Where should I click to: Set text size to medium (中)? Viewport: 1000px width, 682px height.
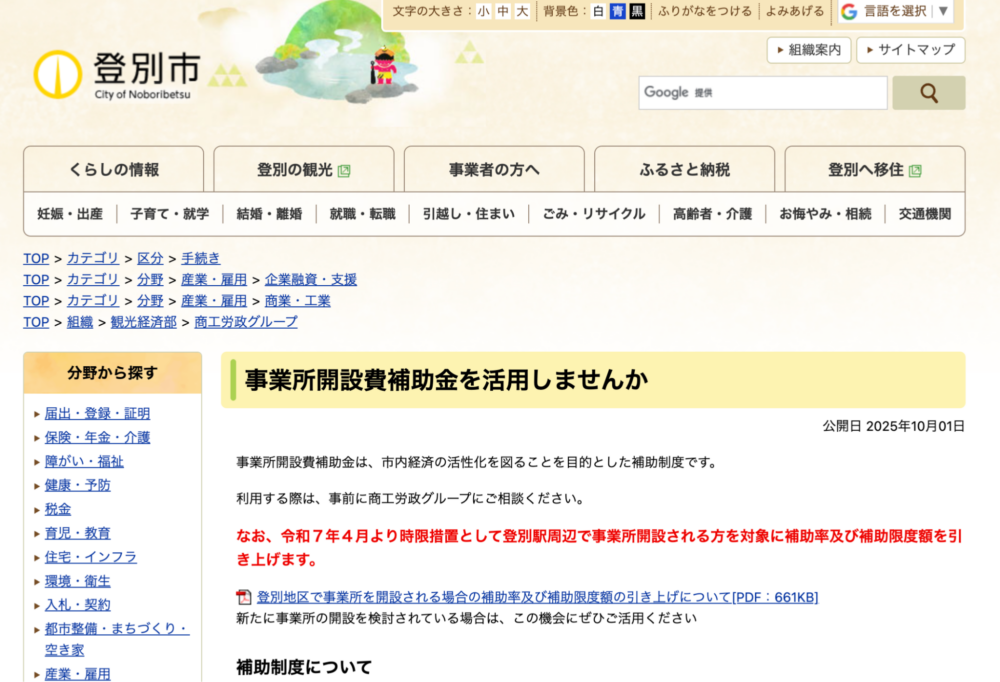coord(503,11)
